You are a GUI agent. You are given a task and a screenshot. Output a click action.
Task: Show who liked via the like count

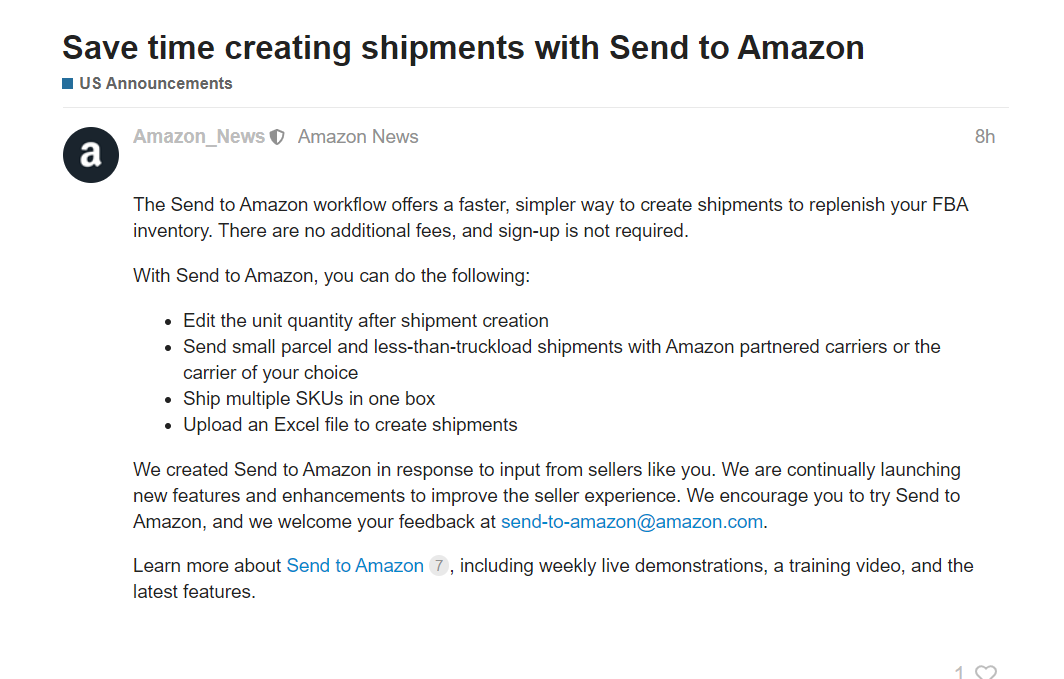960,673
